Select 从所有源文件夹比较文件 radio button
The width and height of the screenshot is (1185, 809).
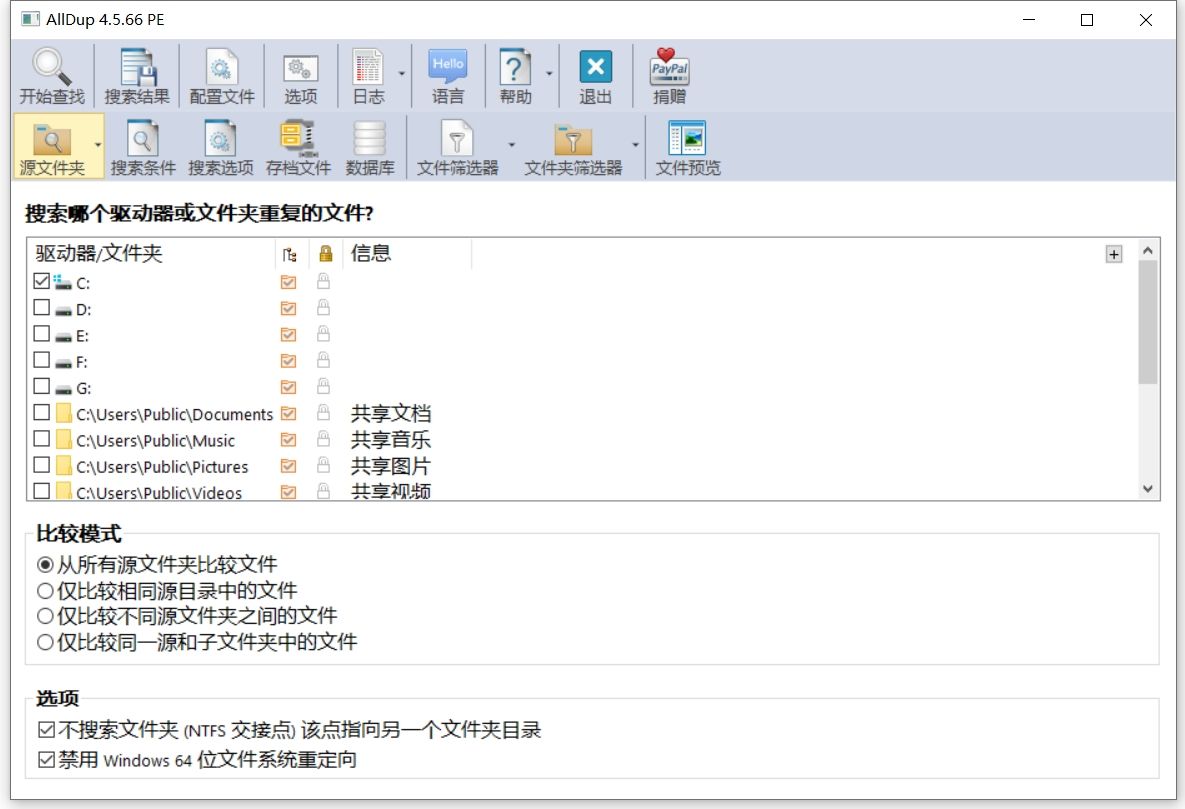pos(45,565)
